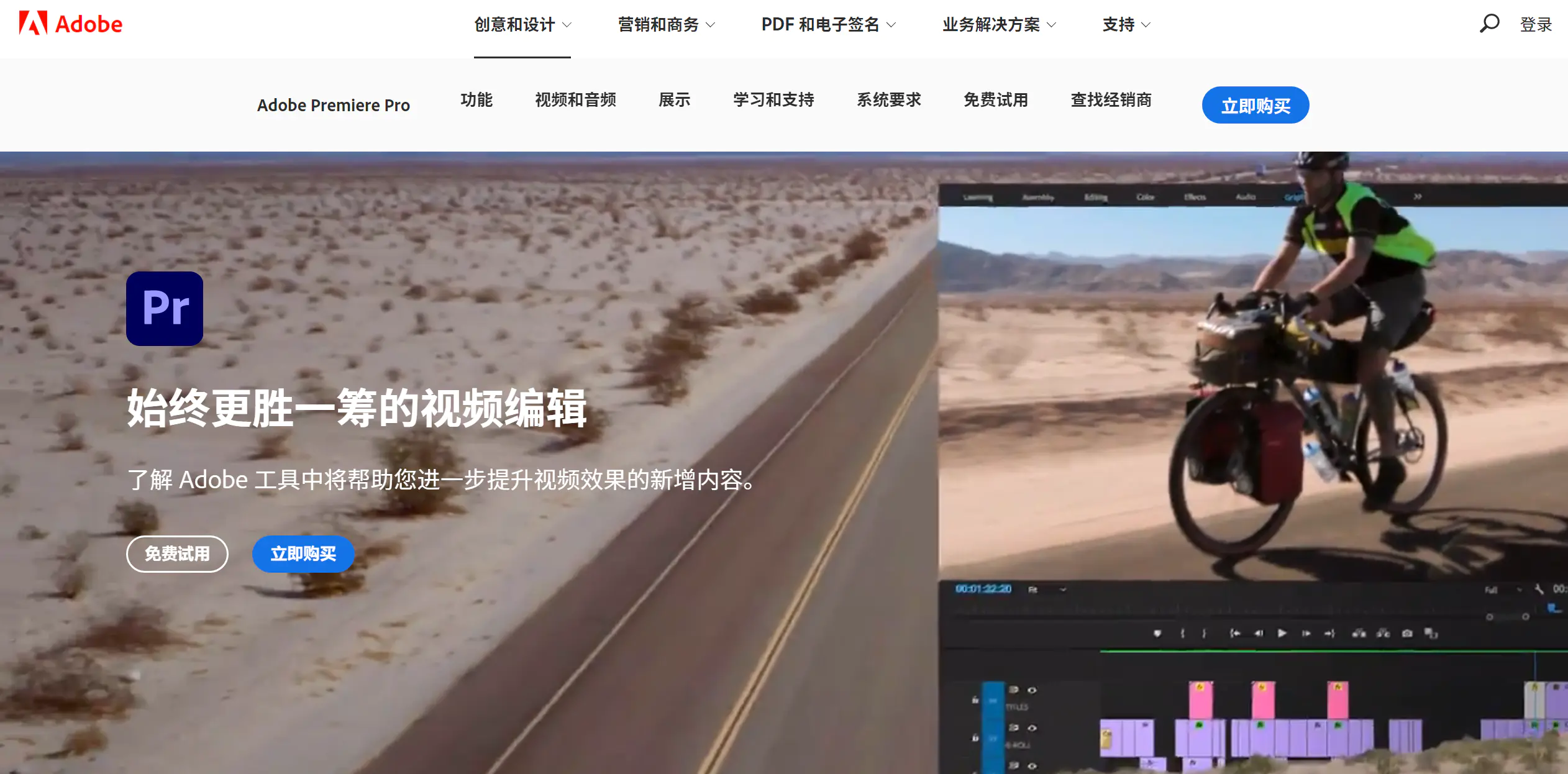Screen dimensions: 1568x774
Task: Click the Mark Out brace icon
Action: click(1204, 633)
